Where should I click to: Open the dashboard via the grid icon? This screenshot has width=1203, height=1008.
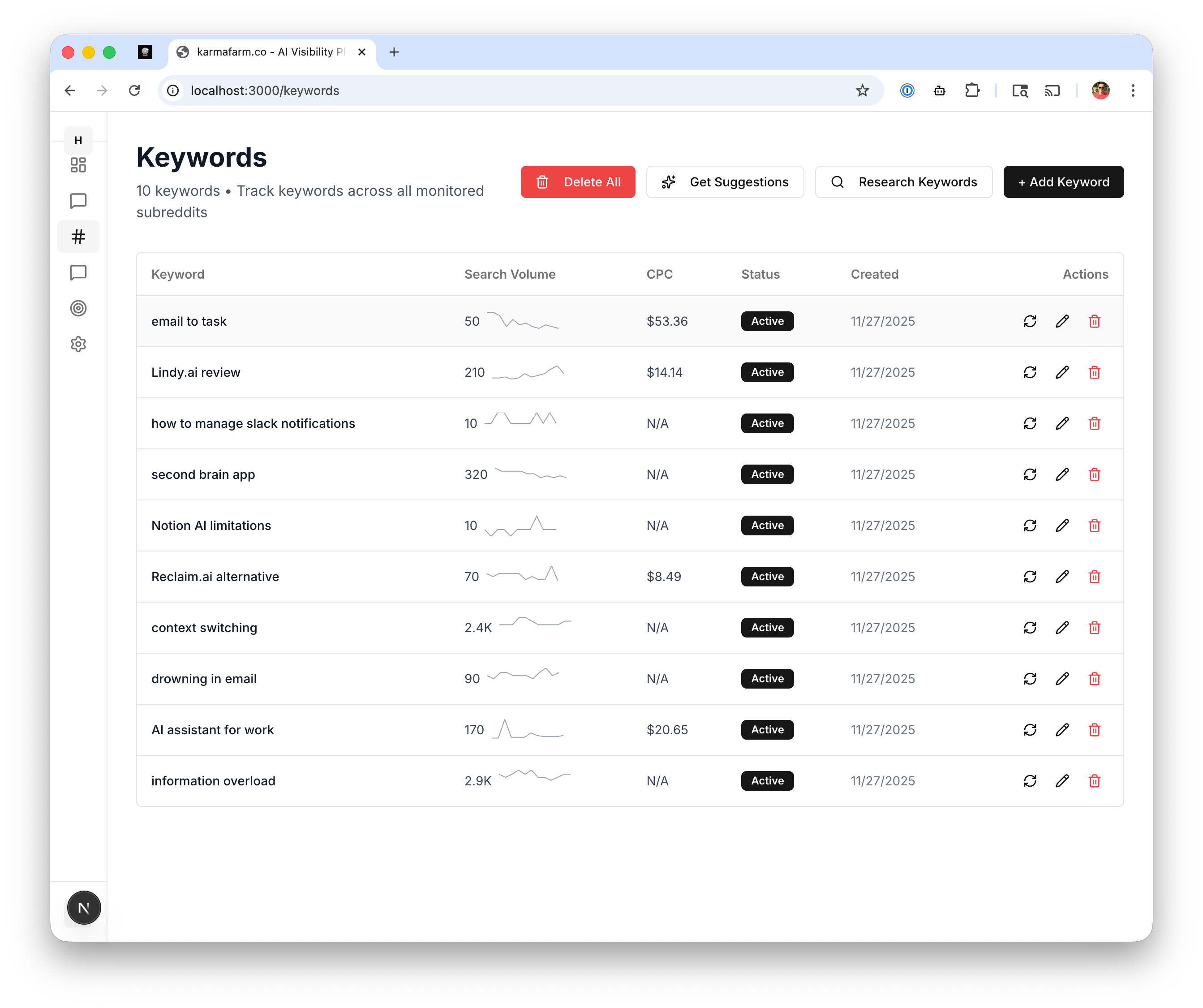point(78,165)
